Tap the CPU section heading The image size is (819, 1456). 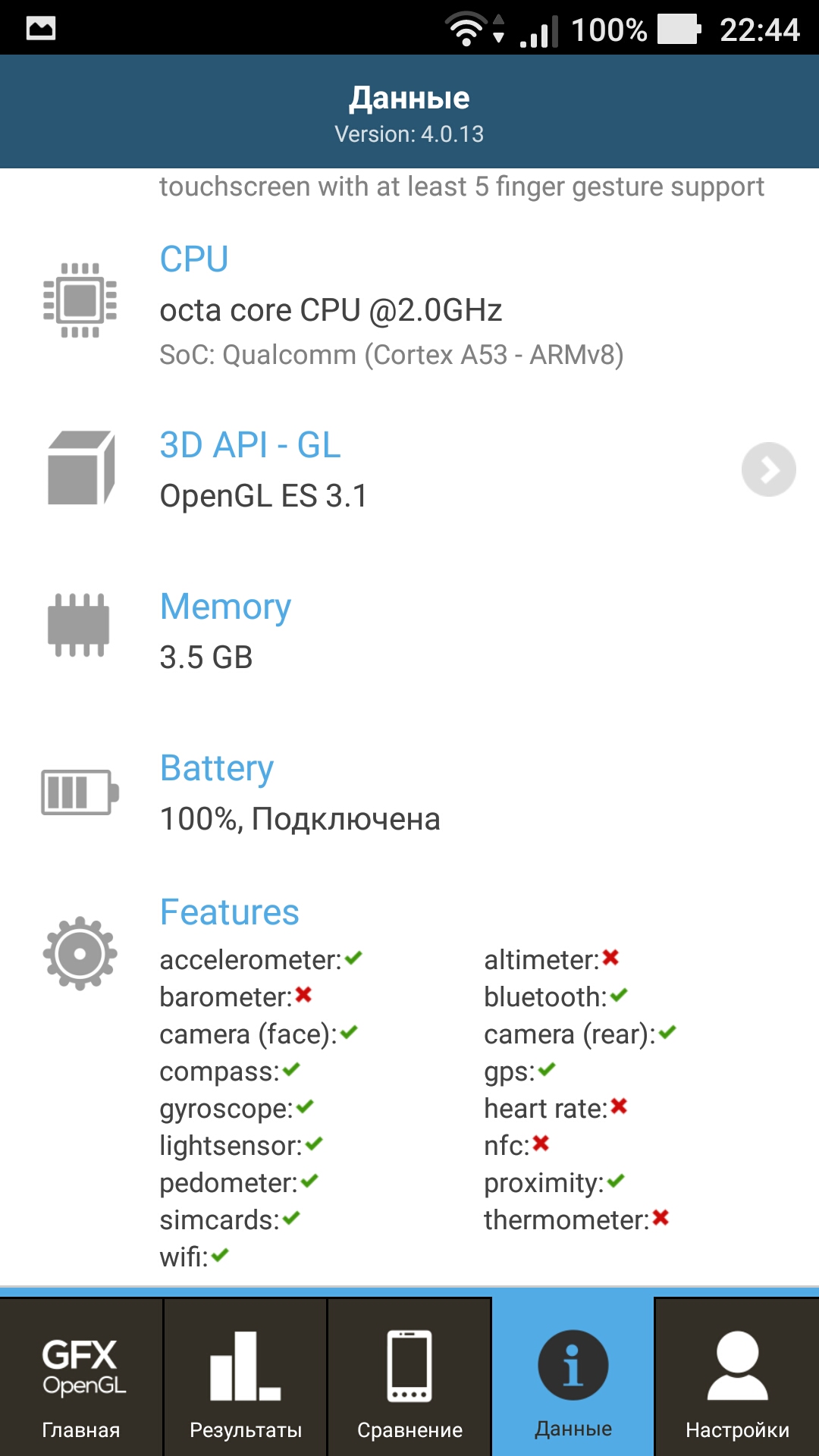[x=194, y=259]
